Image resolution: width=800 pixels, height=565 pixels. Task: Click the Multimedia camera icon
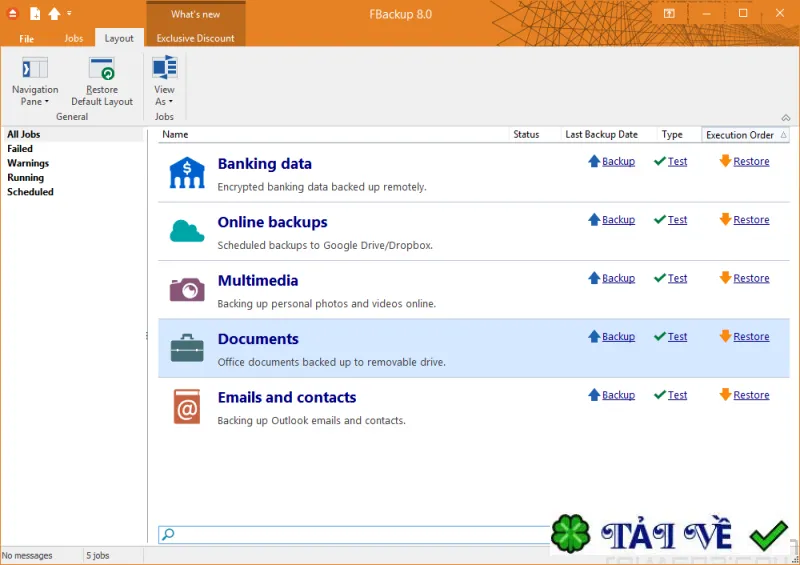(x=187, y=289)
